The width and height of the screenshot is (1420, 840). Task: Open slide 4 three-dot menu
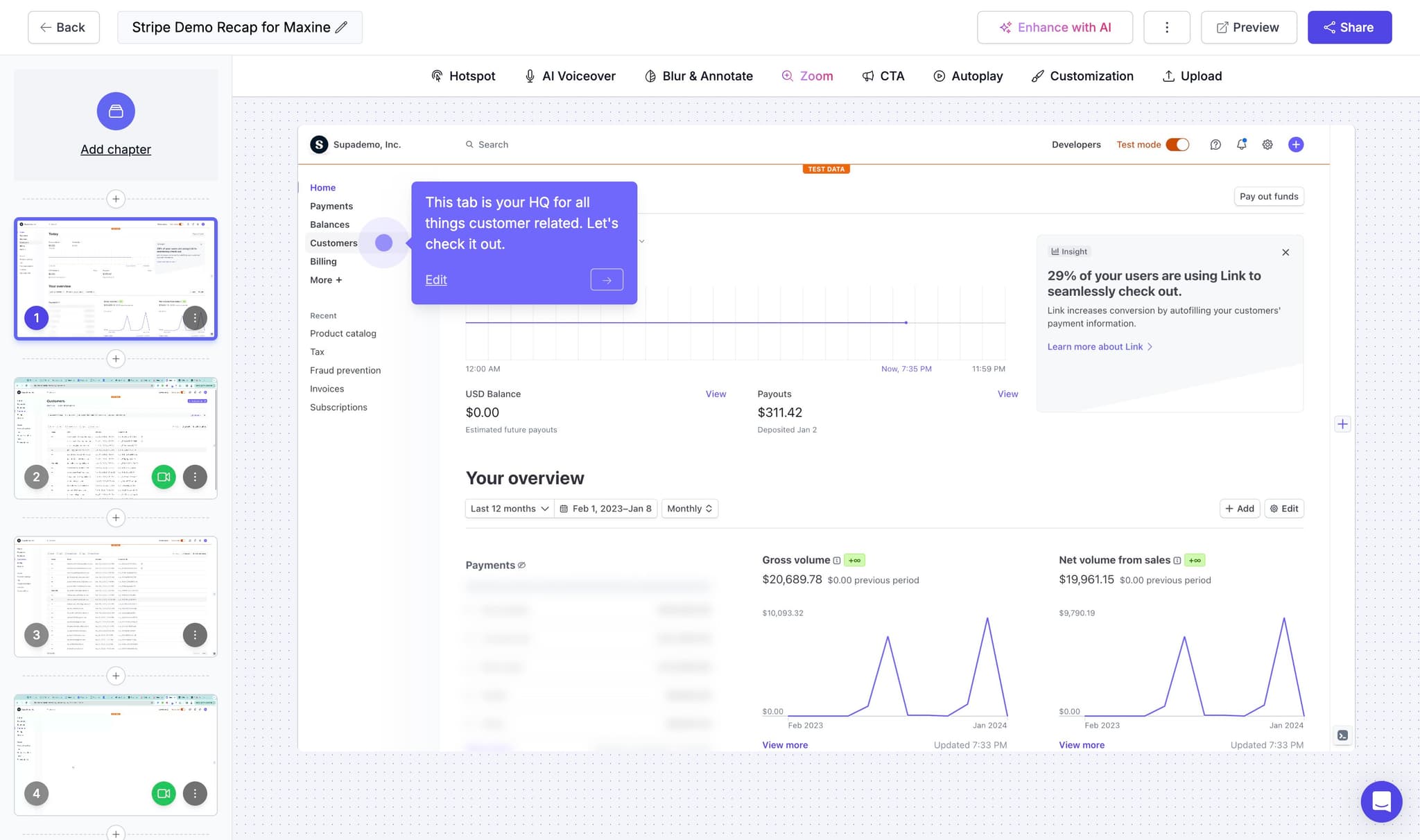click(195, 794)
